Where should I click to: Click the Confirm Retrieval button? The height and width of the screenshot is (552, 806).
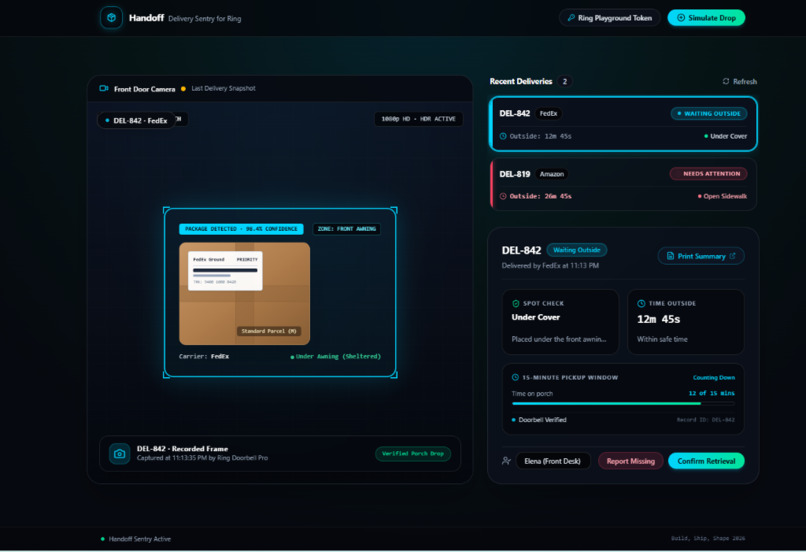(x=706, y=461)
